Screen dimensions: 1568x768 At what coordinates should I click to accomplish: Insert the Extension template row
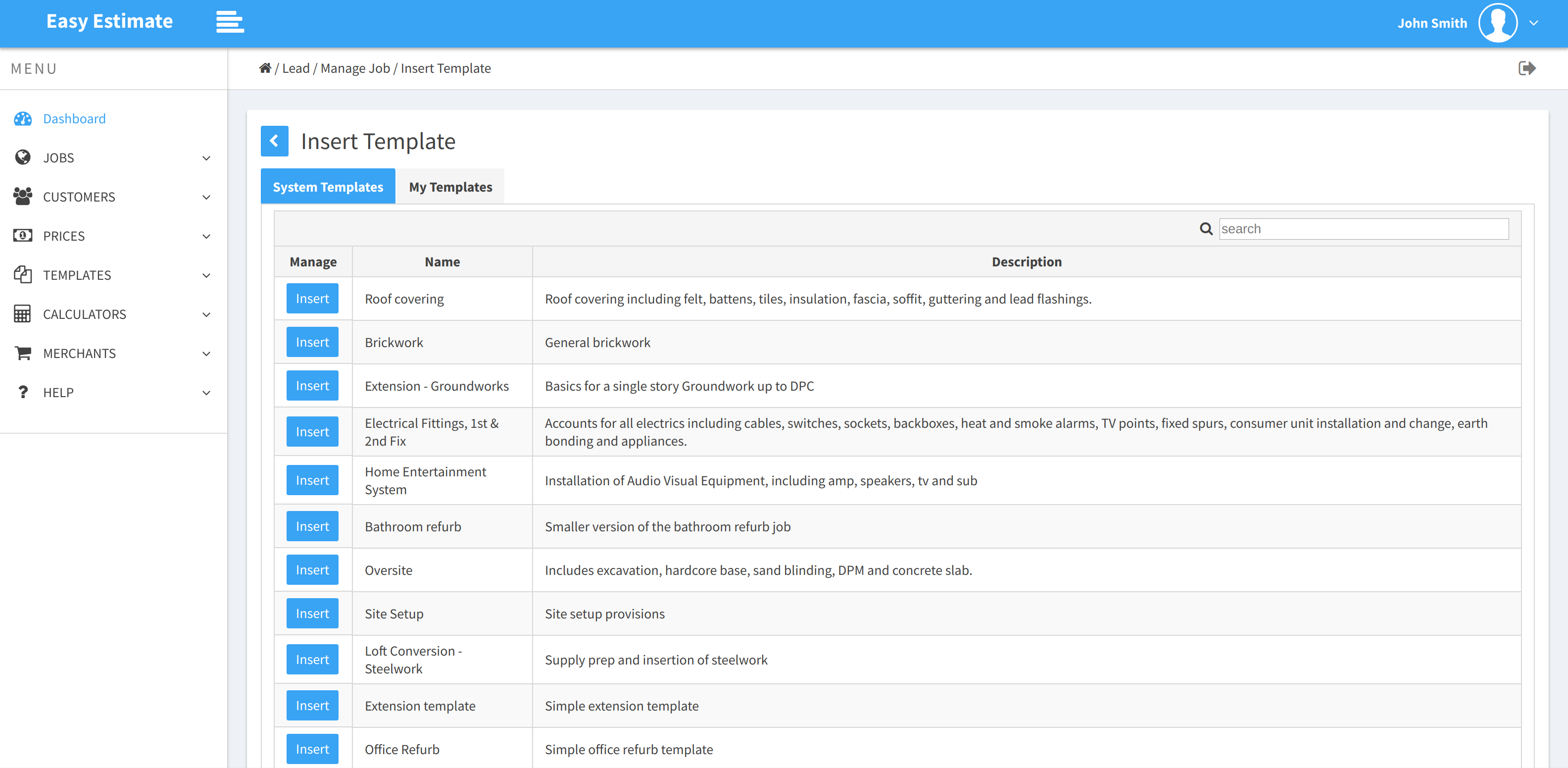312,705
